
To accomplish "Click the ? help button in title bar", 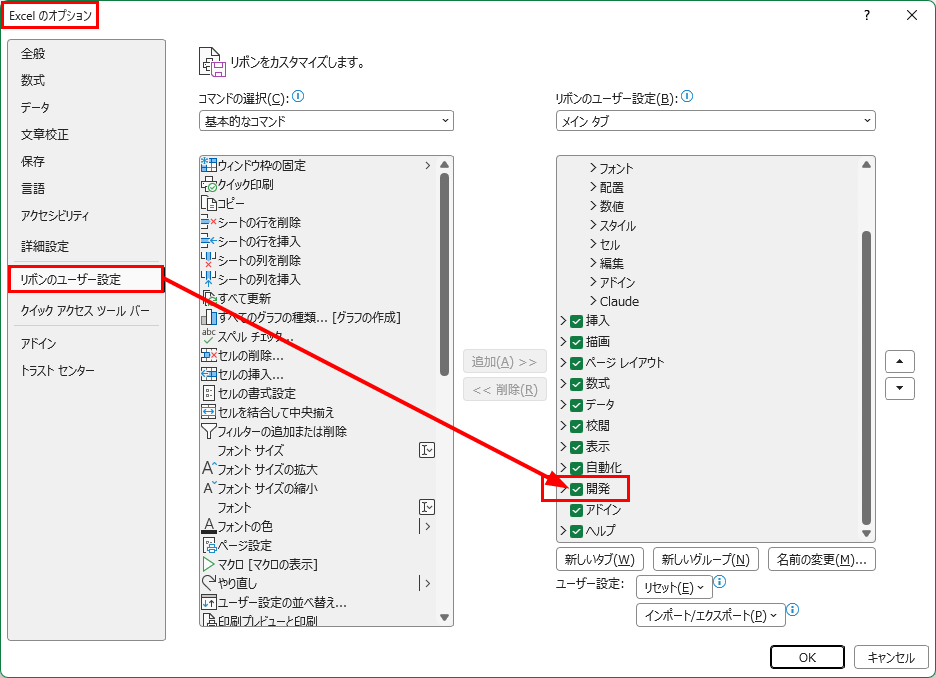I will (x=867, y=16).
